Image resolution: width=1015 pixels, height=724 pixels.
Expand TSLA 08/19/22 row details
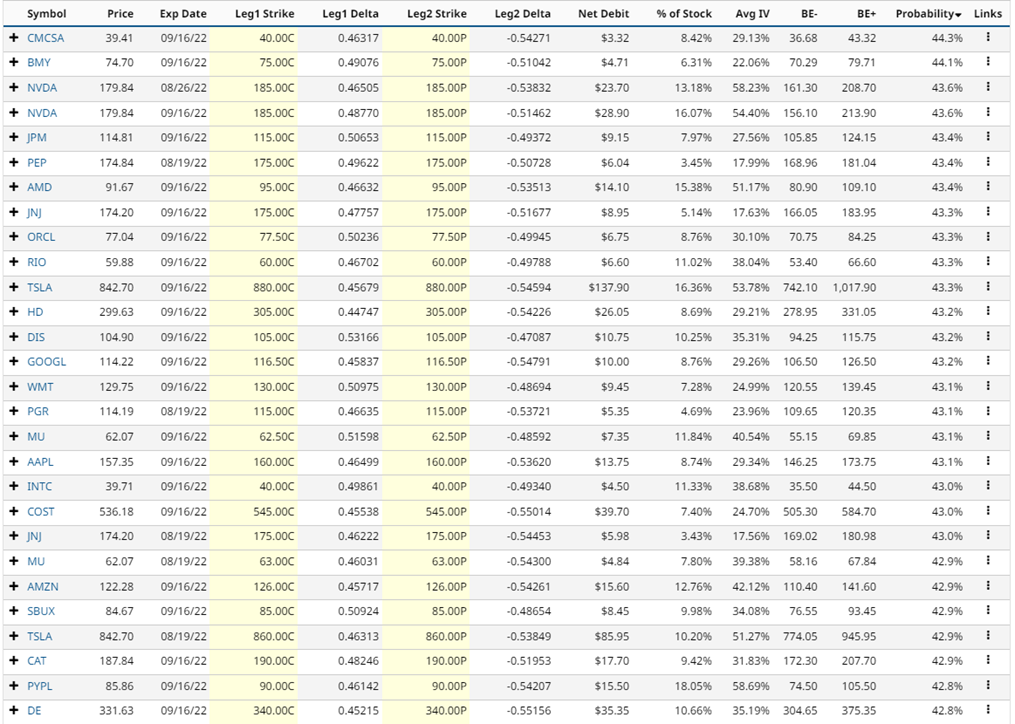coord(14,636)
